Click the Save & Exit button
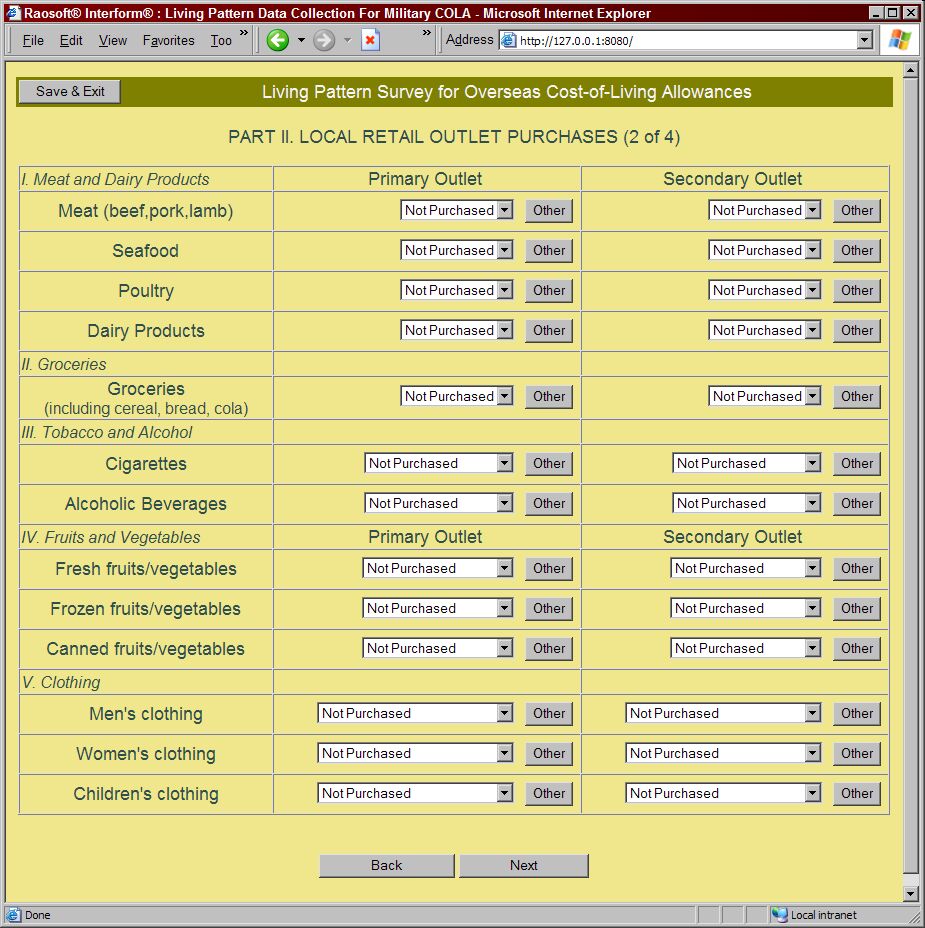 tap(70, 92)
